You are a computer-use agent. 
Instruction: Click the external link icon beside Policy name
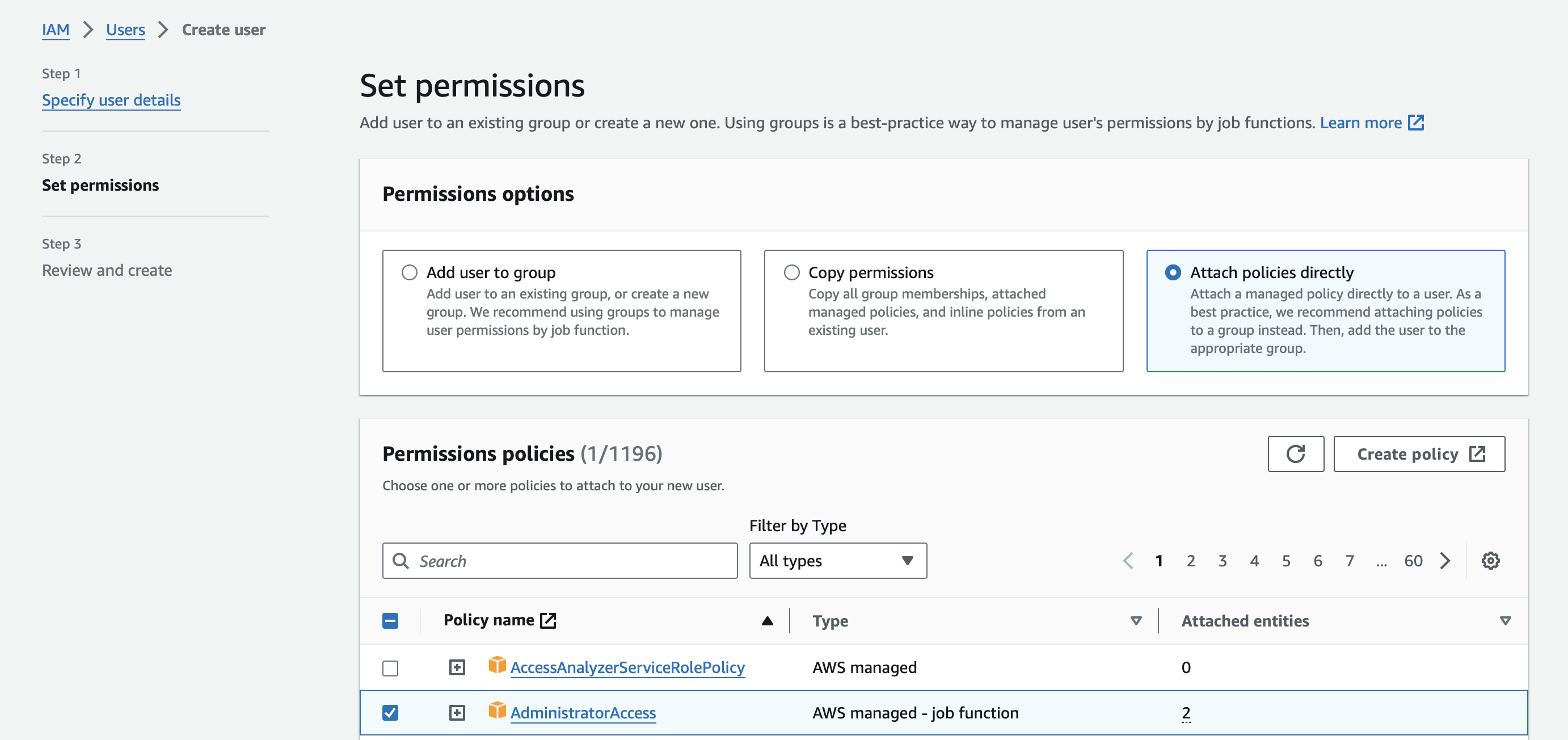pos(549,620)
